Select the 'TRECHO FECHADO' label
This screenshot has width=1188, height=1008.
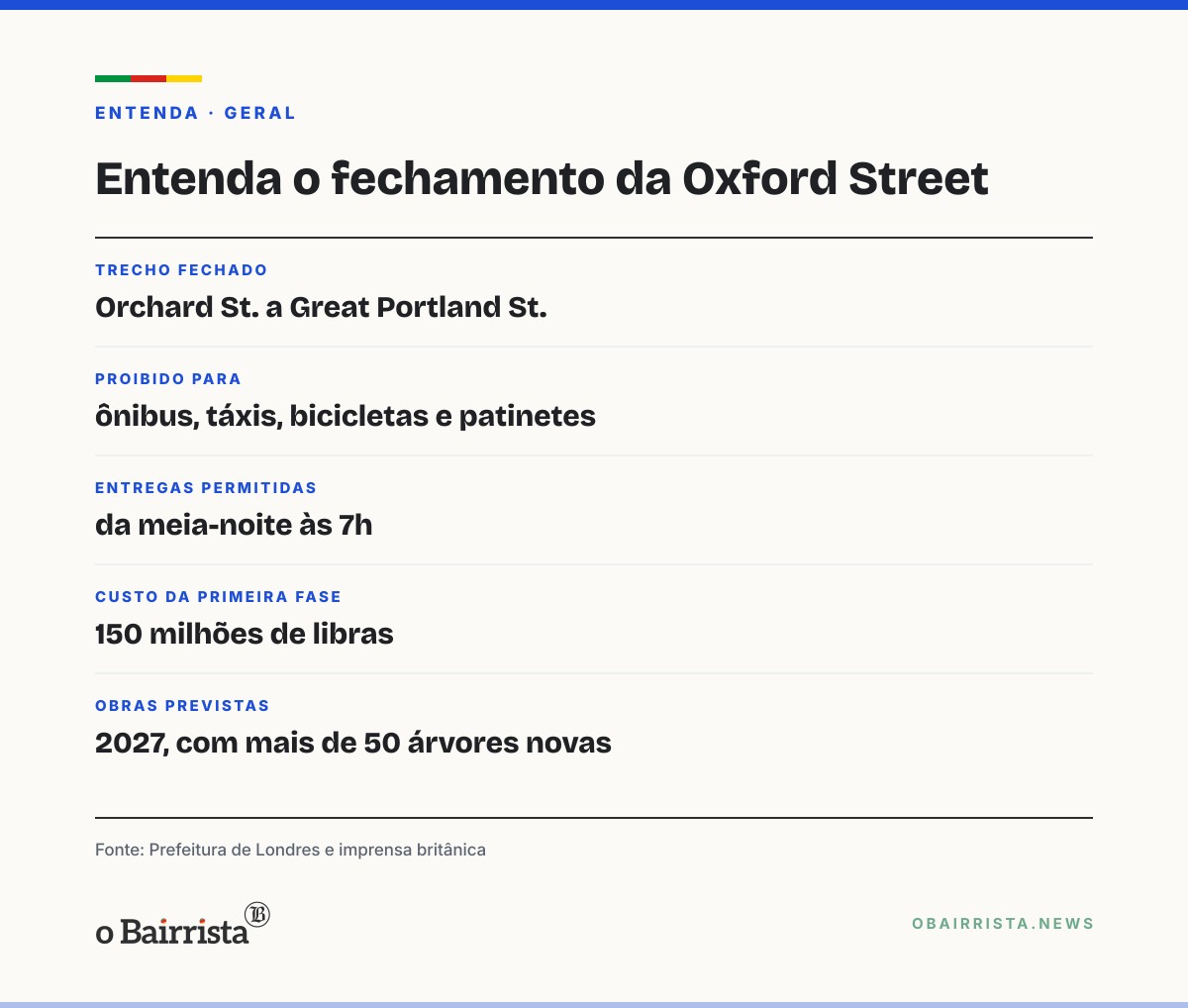(x=181, y=270)
